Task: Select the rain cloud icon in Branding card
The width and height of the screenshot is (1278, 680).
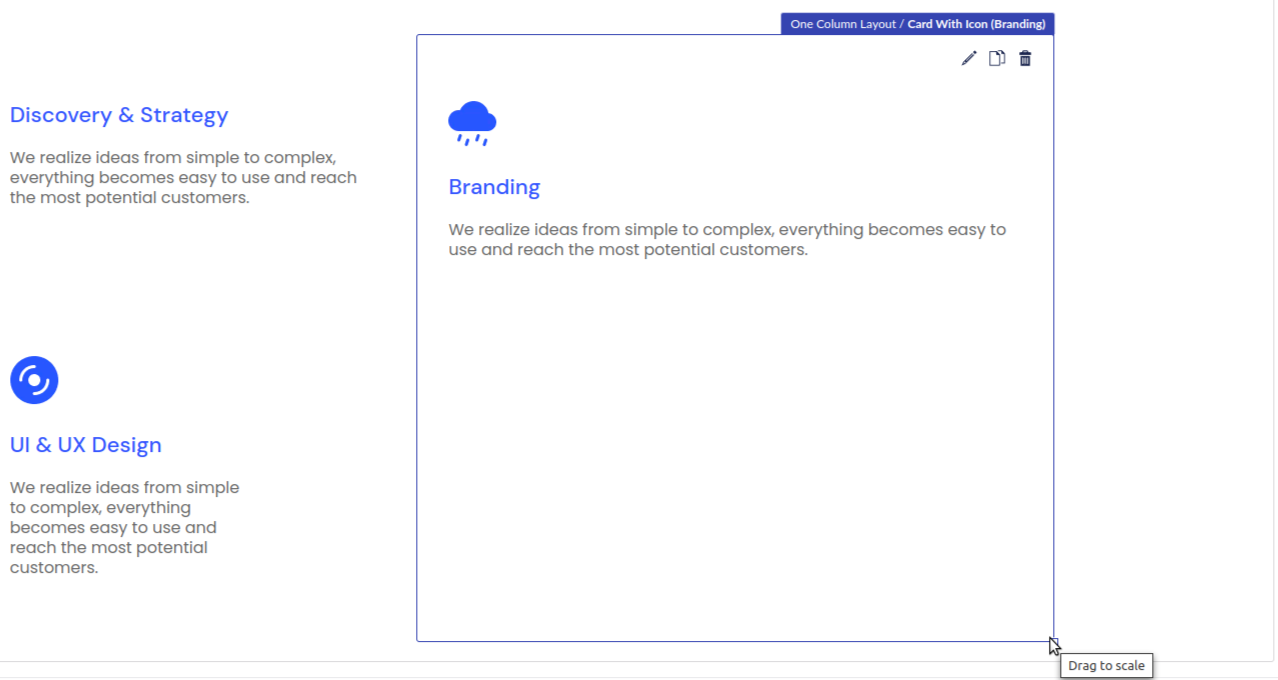Action: (x=472, y=123)
